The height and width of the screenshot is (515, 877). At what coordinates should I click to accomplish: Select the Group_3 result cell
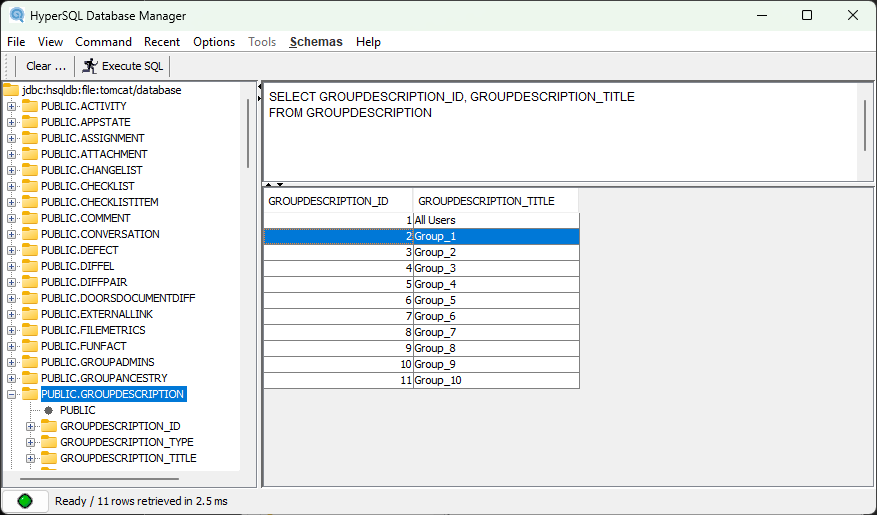coord(496,268)
